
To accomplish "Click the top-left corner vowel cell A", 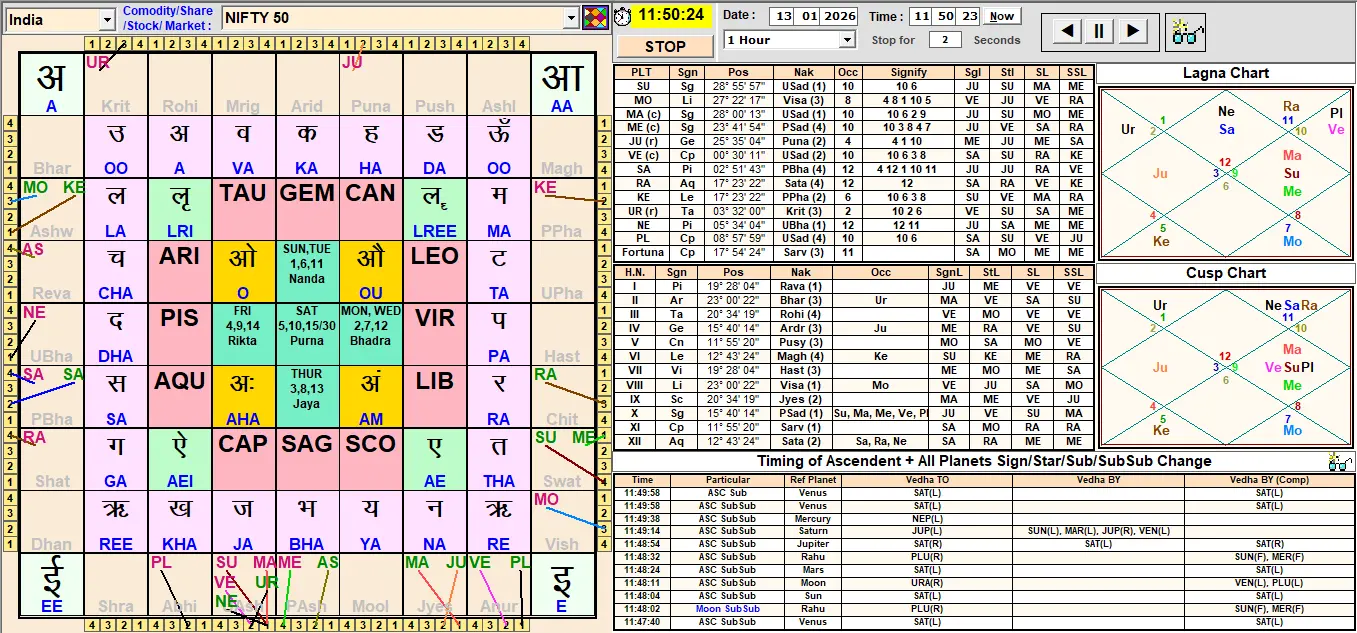I will [52, 84].
